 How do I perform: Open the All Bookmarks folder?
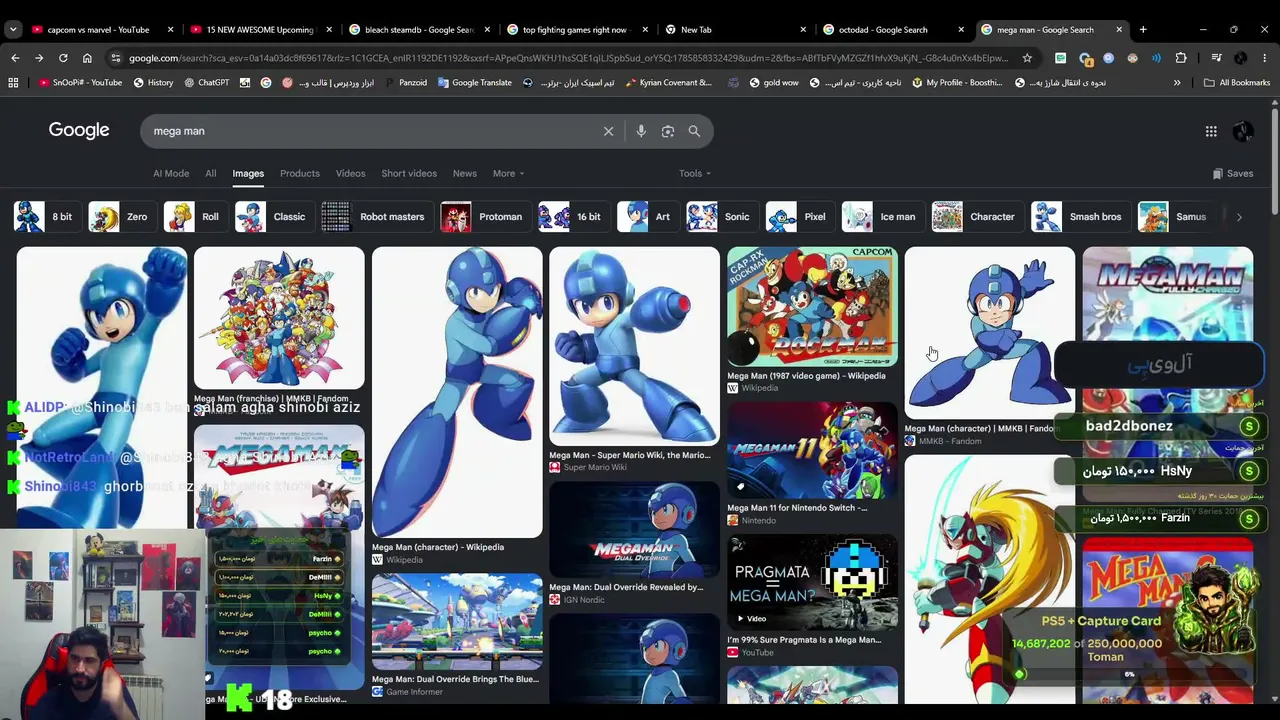pos(1237,83)
